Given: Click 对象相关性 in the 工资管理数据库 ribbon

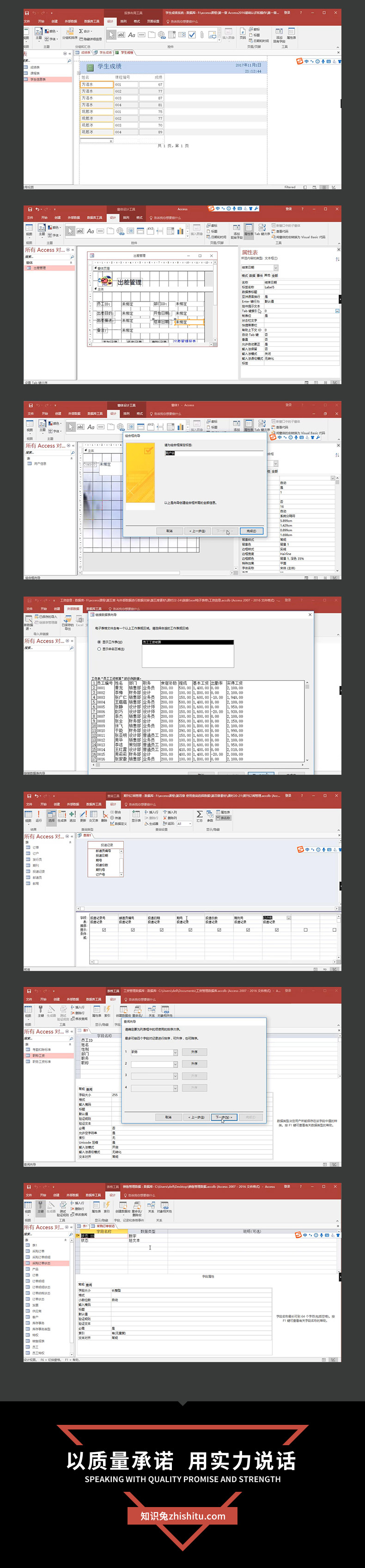Looking at the screenshot, I should tap(165, 1011).
